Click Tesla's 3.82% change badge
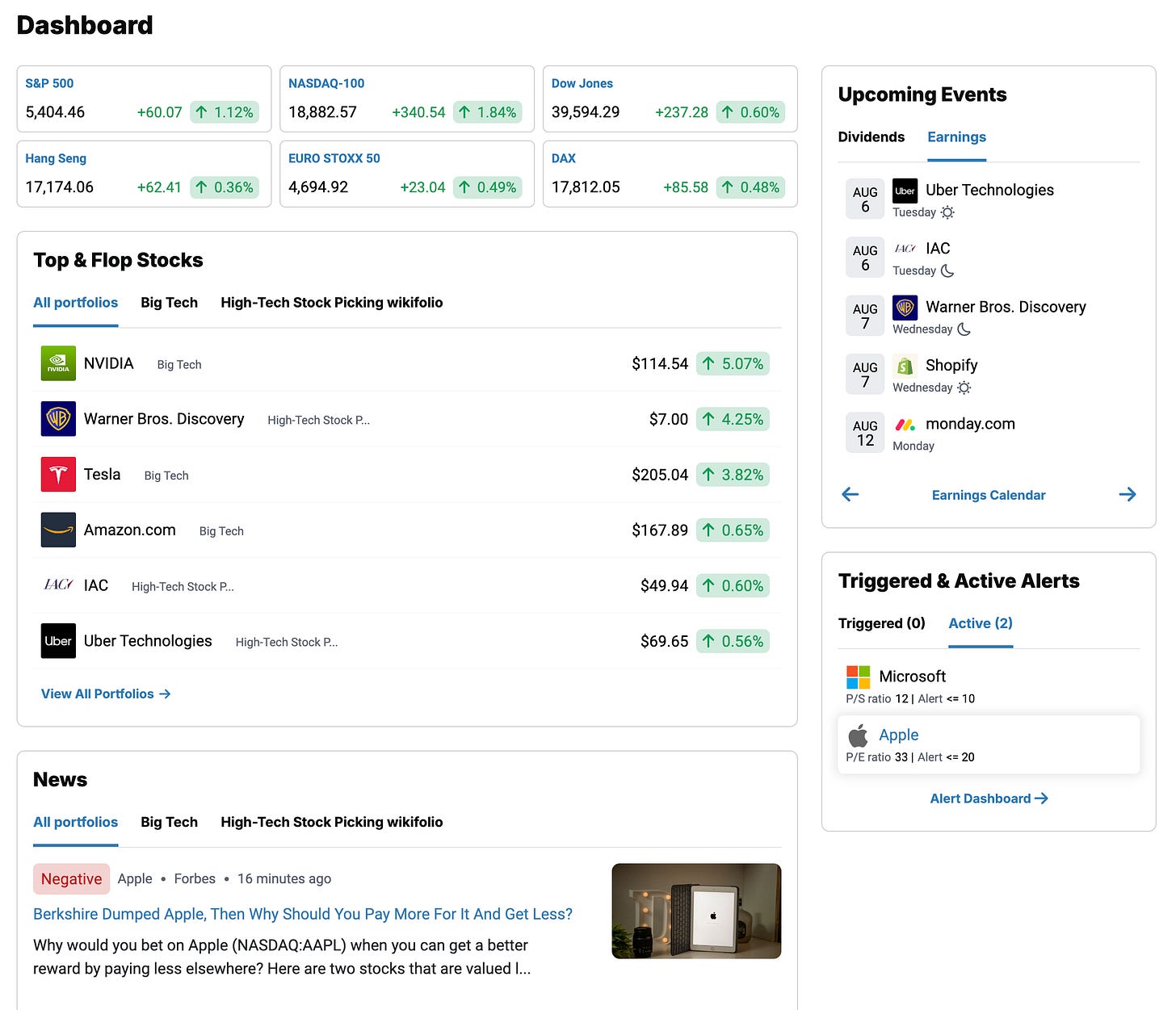 click(x=733, y=475)
